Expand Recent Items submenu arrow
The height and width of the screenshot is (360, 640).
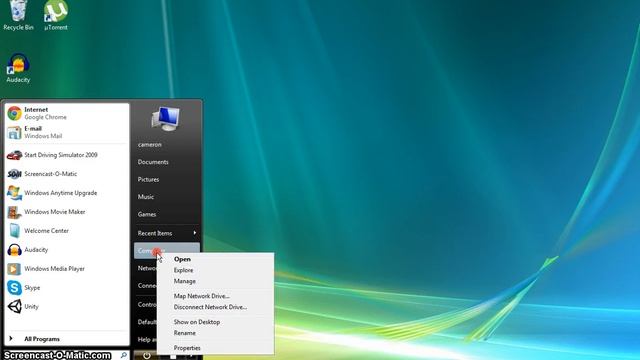point(195,233)
